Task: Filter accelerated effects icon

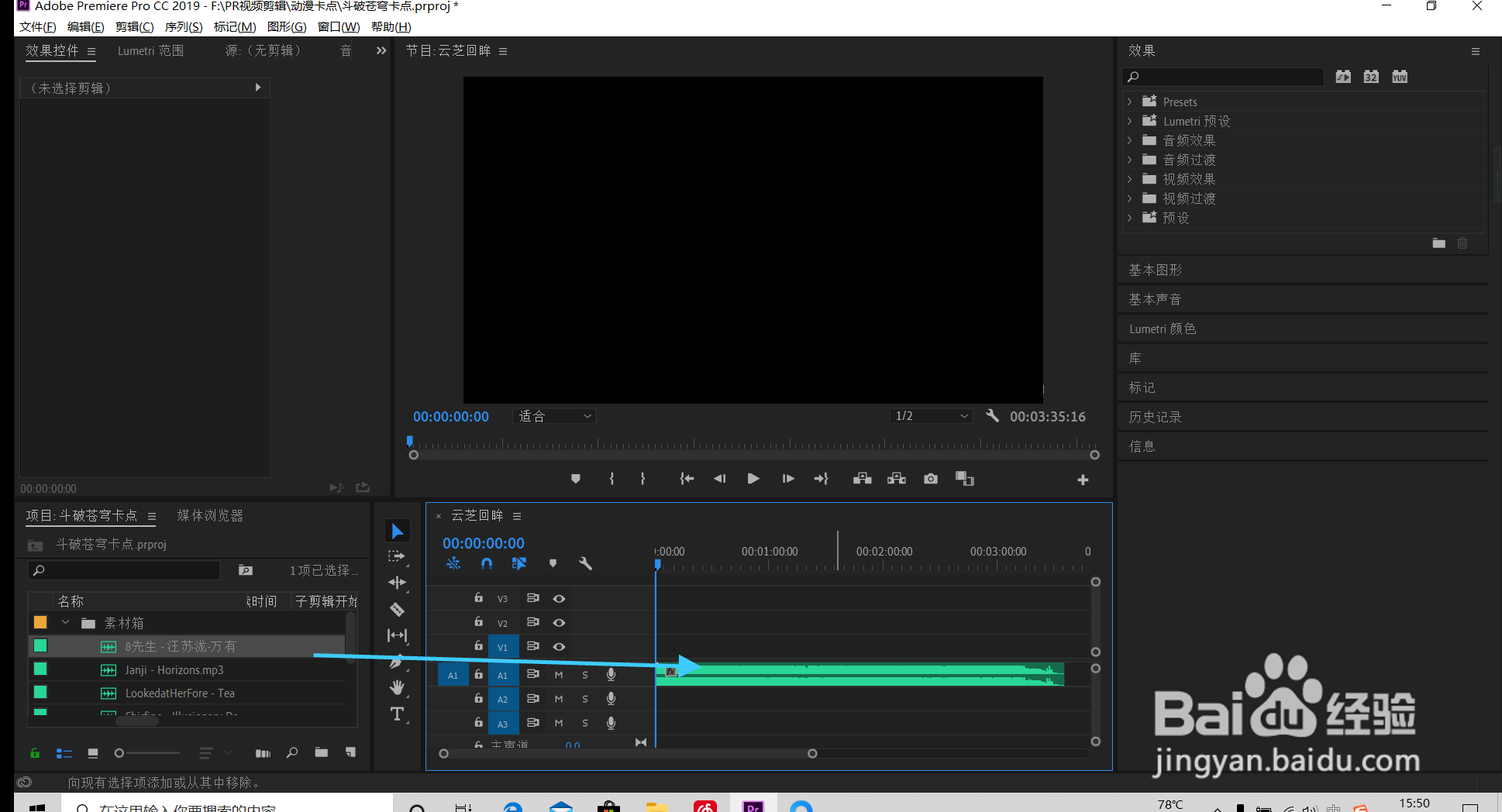Action: [1343, 77]
